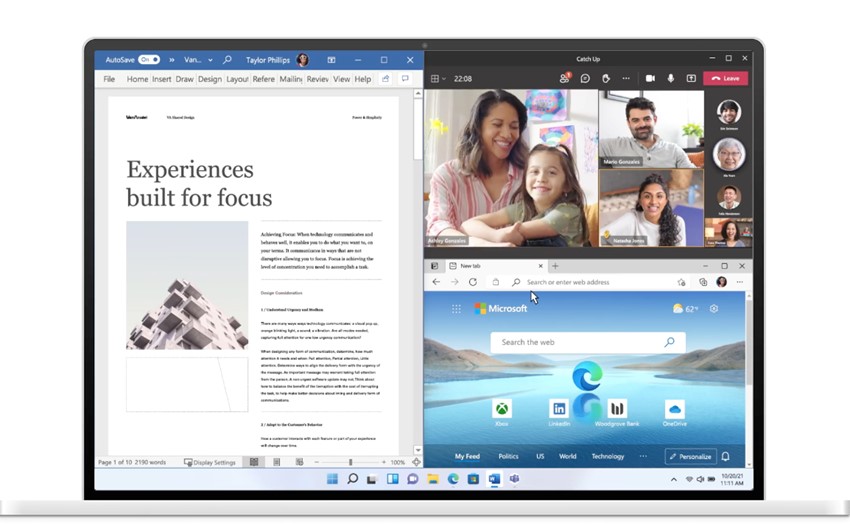Click the zoom in plus button in Word
This screenshot has height=532, width=850.
tap(384, 462)
